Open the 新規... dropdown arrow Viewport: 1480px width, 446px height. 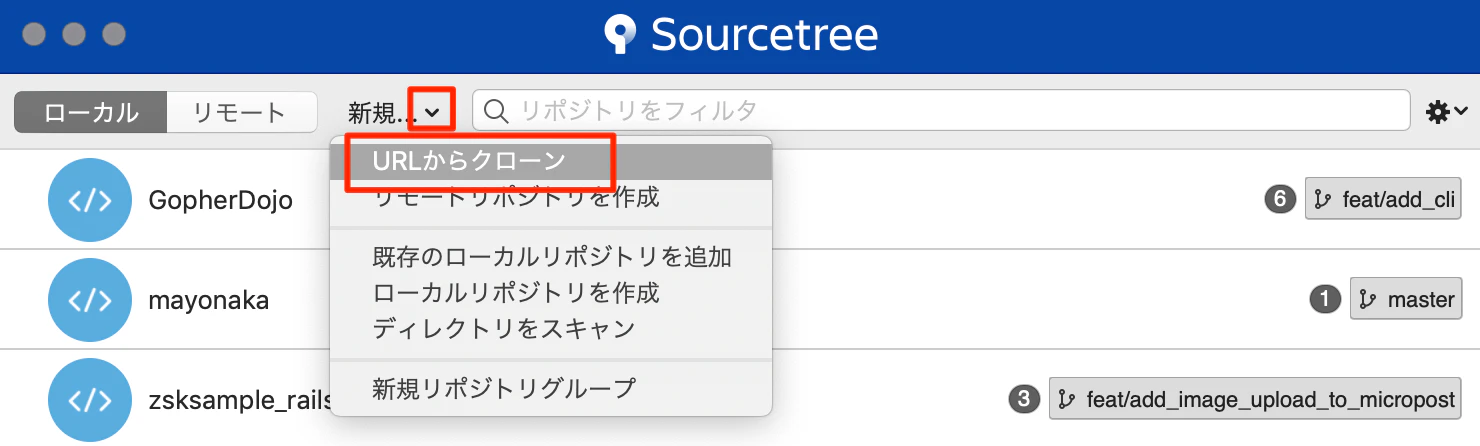432,112
